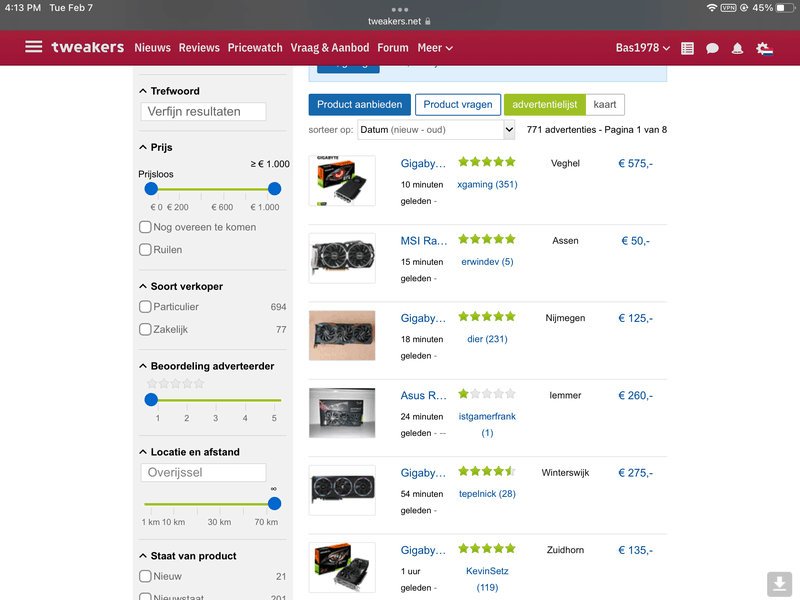
Task: Collapse the Prijs filter section
Action: click(x=156, y=147)
